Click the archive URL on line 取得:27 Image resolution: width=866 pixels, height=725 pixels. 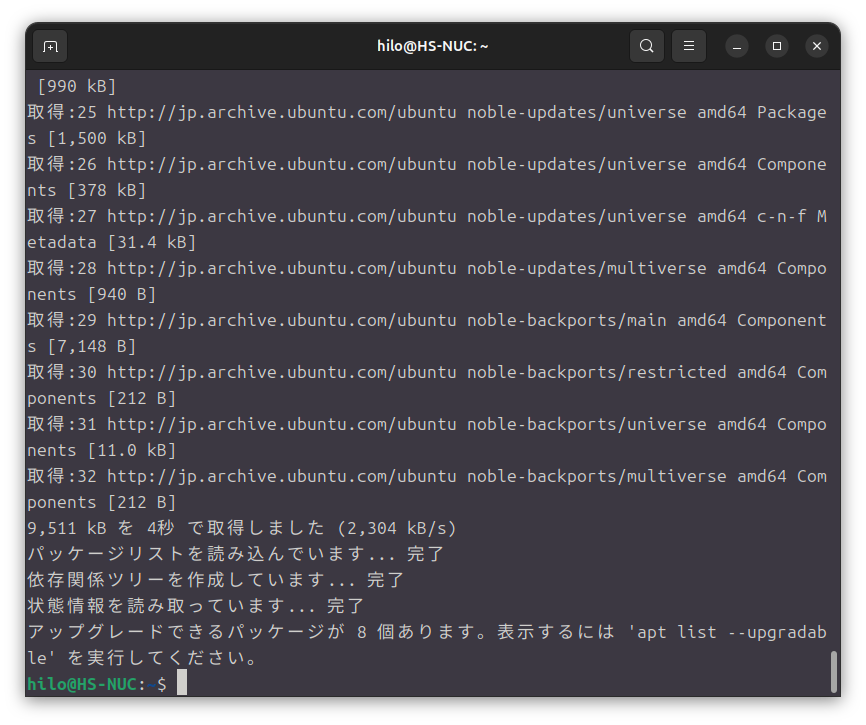point(282,216)
